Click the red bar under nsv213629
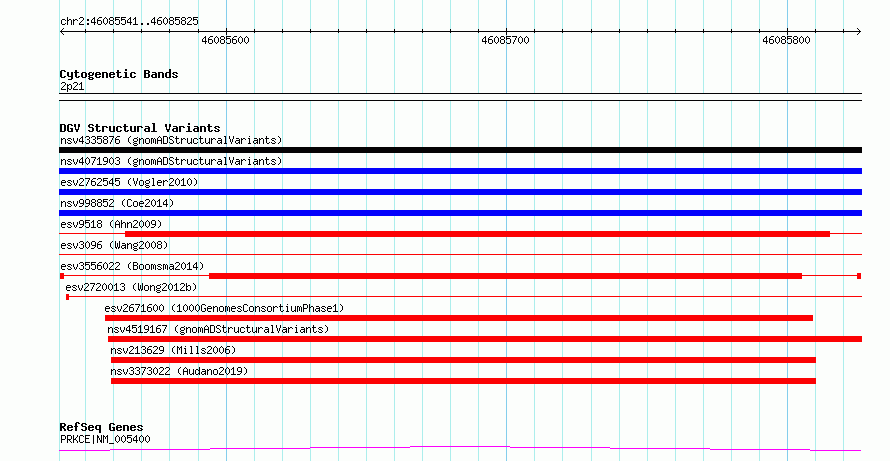The image size is (890, 461). point(463,360)
